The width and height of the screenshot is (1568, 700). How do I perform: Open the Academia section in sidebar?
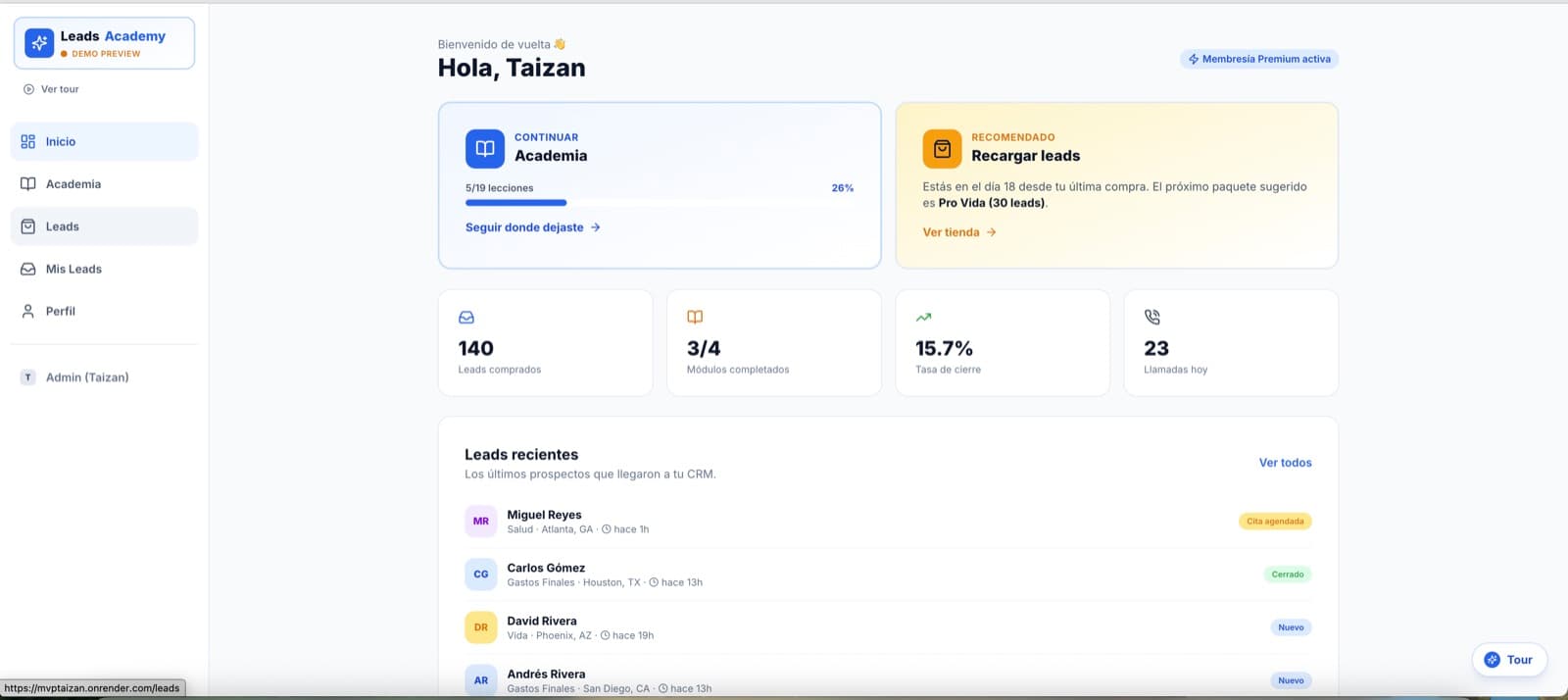point(105,184)
